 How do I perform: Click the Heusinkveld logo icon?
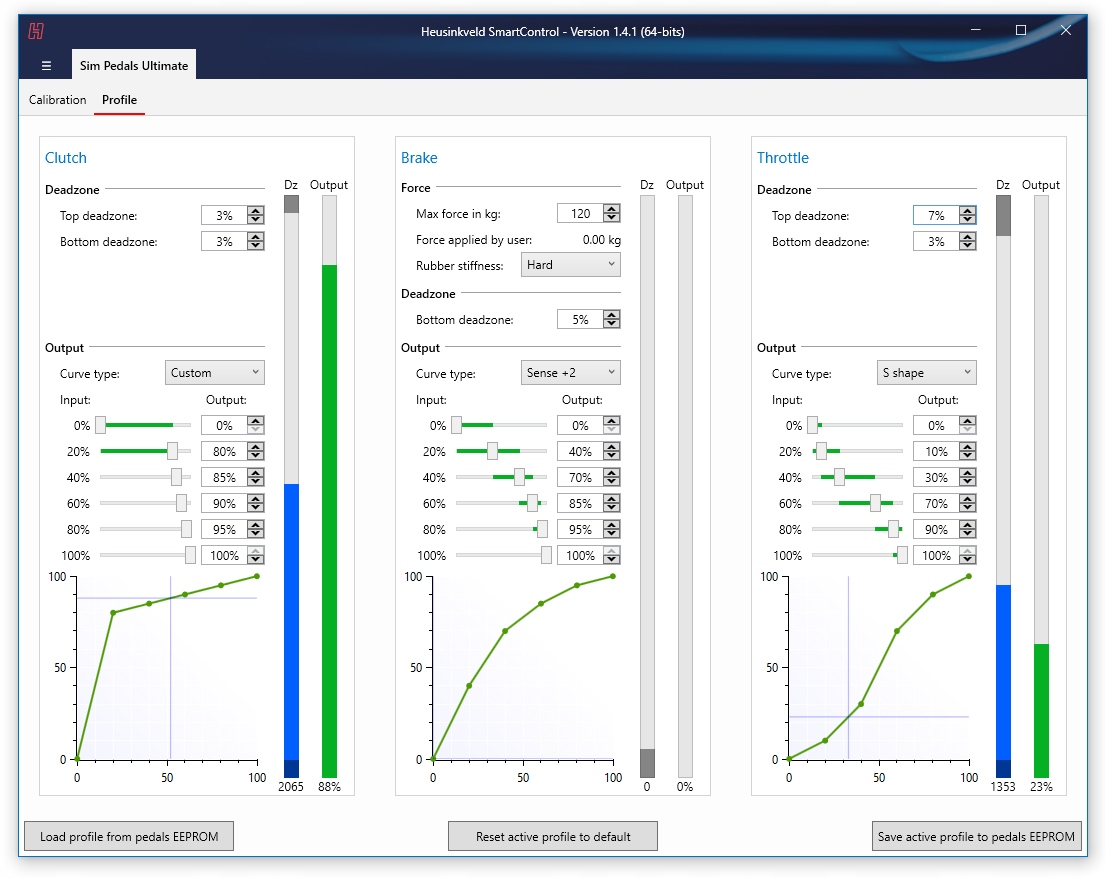click(36, 31)
